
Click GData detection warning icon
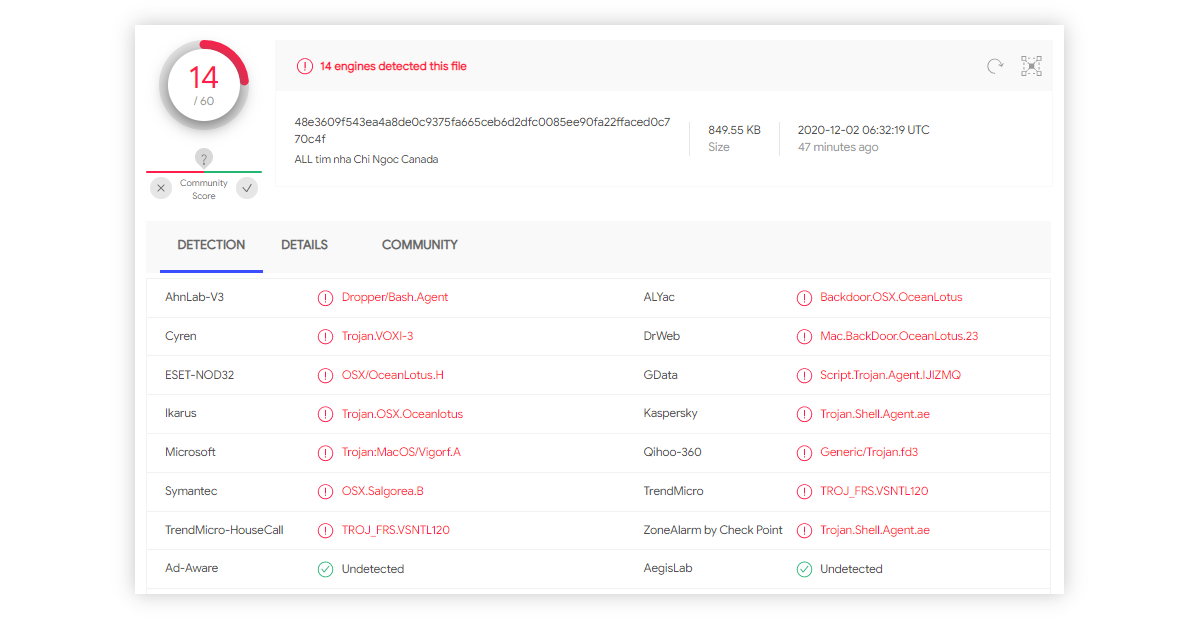click(x=804, y=376)
